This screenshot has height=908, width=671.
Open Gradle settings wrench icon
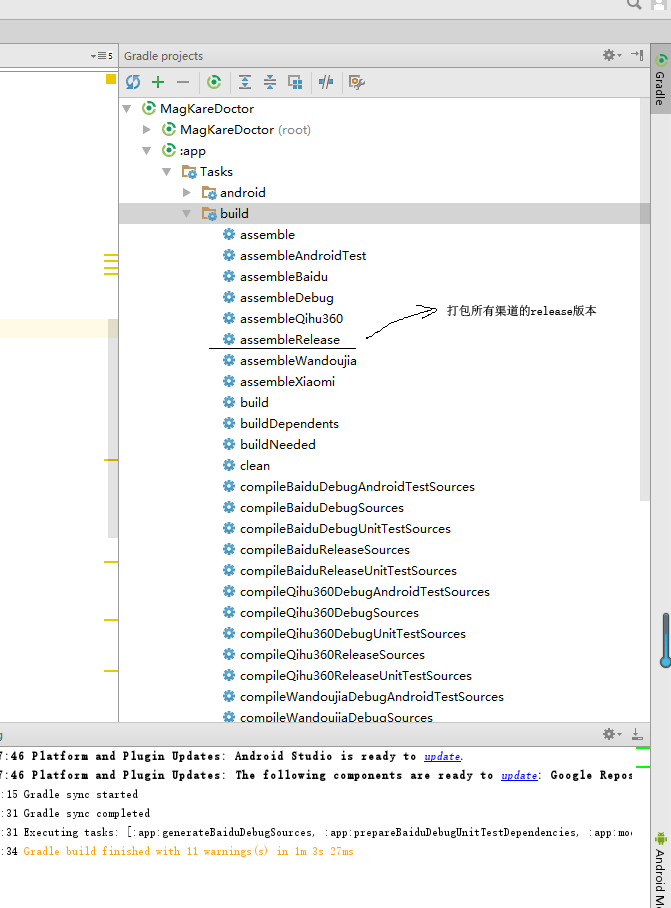357,82
